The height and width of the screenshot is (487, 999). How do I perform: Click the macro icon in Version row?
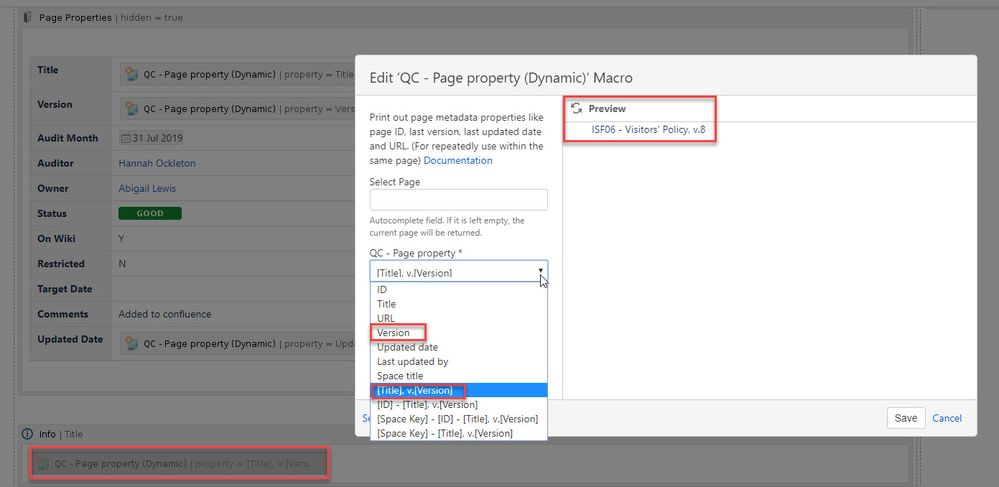coord(132,108)
